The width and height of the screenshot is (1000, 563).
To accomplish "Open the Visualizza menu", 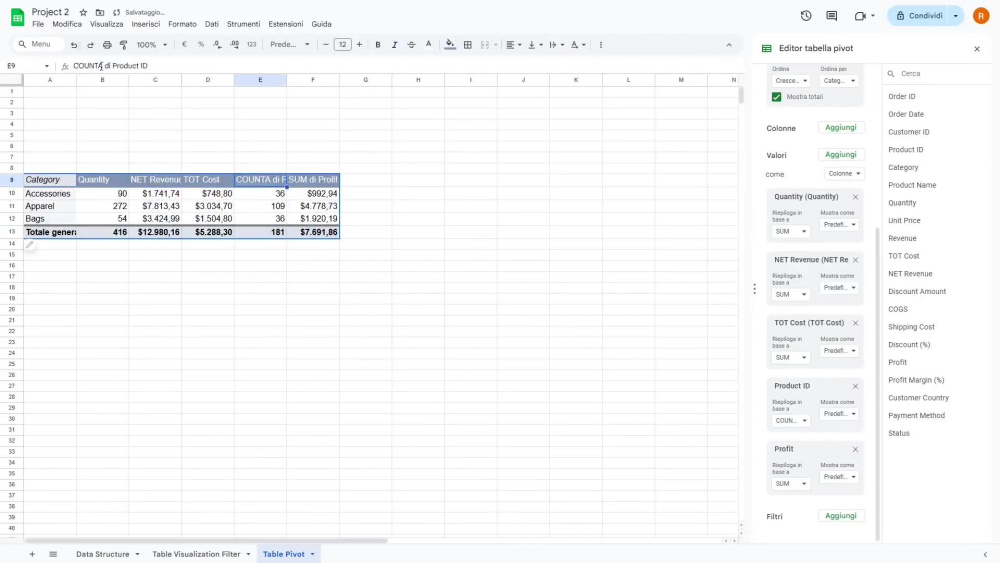I will (x=107, y=24).
